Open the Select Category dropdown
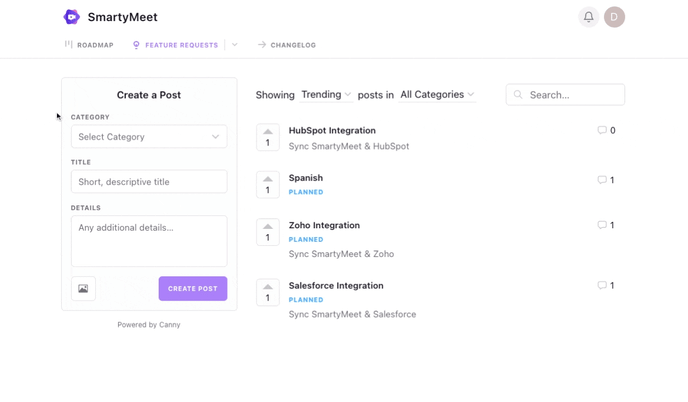Viewport: 688px width, 402px height. (149, 136)
